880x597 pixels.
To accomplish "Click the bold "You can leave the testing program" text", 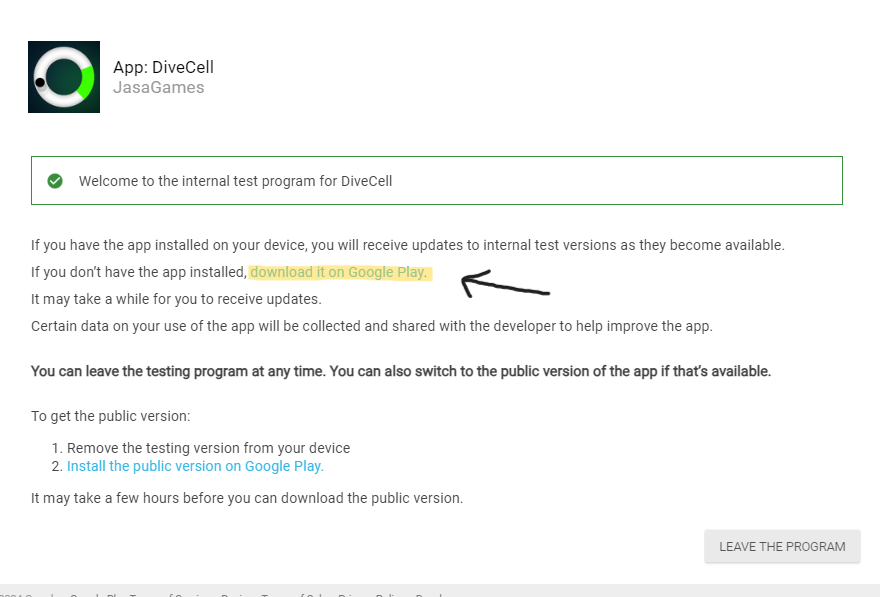I will point(400,371).
